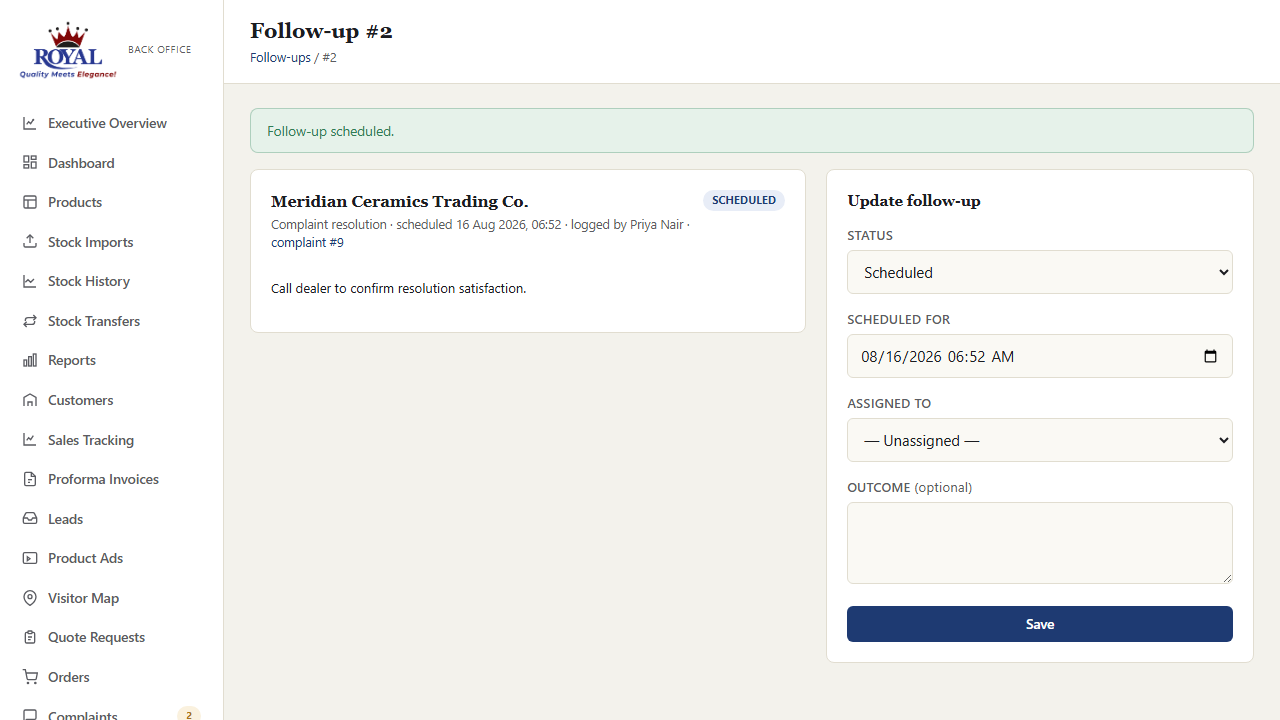Viewport: 1280px width, 720px height.
Task: Open the calendar picker in Scheduled For
Action: coord(1210,356)
